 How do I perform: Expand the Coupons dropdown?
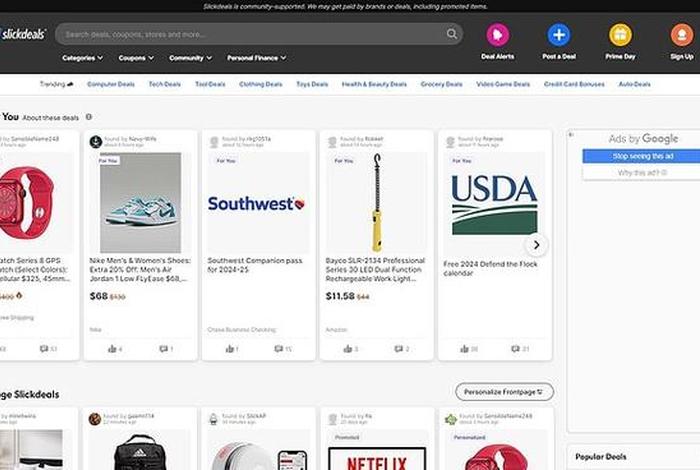(x=136, y=58)
